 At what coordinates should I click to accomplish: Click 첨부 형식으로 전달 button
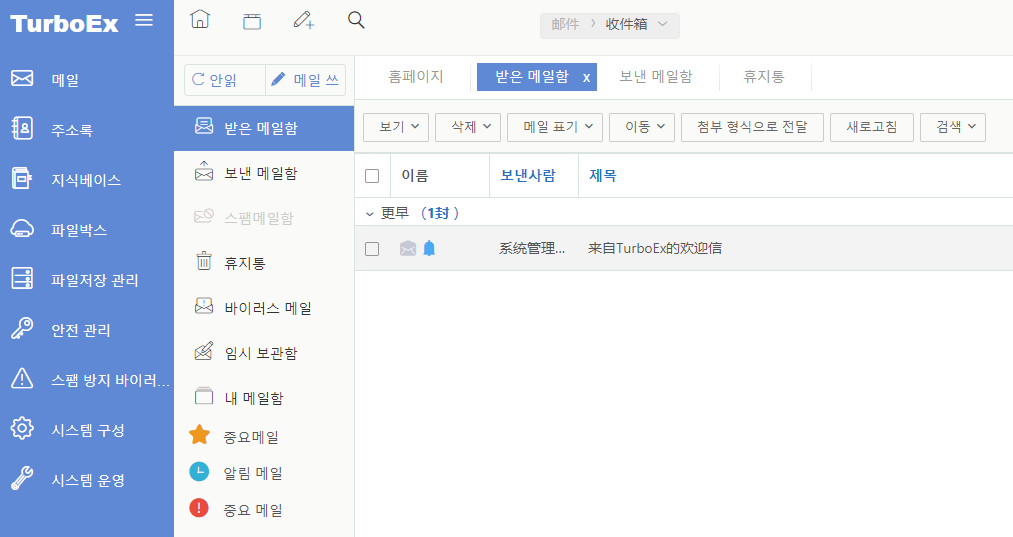752,127
